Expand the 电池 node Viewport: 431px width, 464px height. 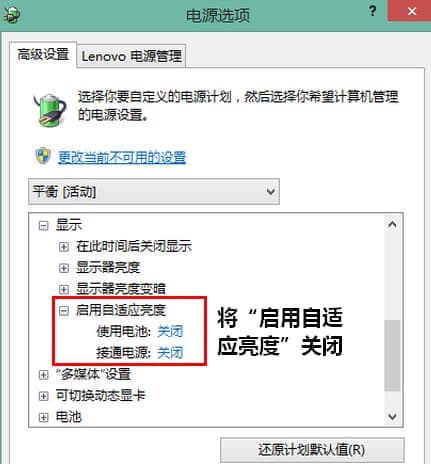click(x=43, y=417)
